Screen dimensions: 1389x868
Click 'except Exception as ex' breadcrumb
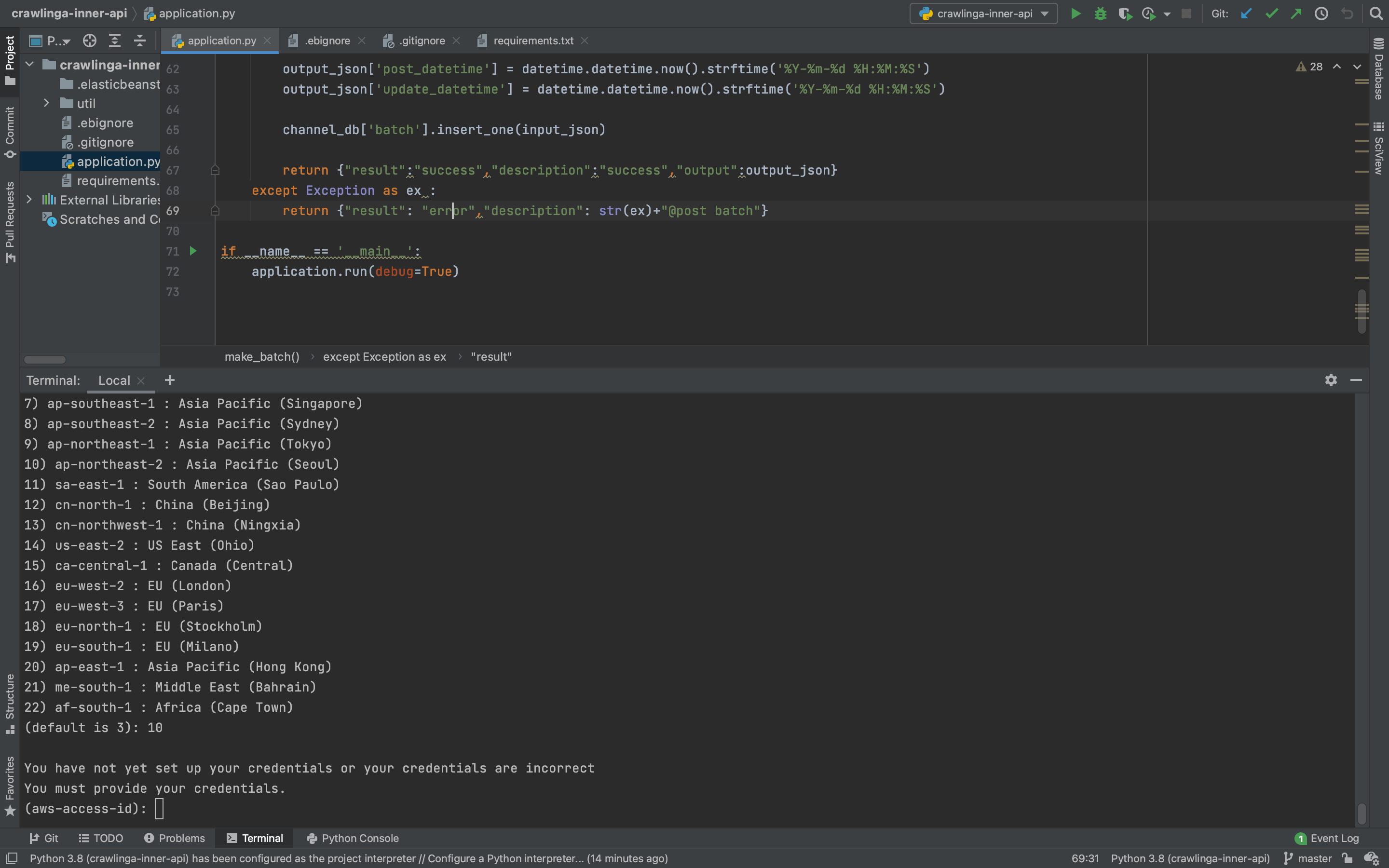[x=384, y=356]
